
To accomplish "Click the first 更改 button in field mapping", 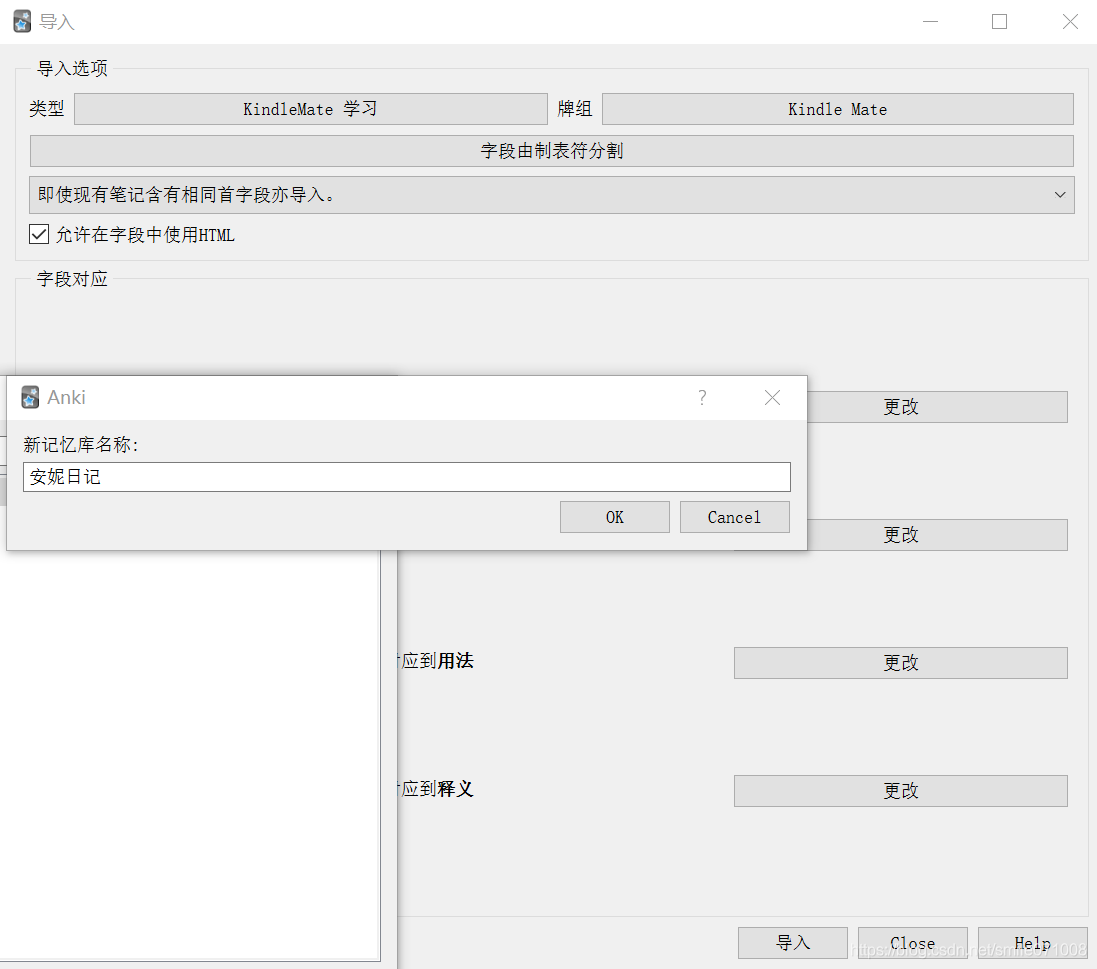I will (x=937, y=406).
